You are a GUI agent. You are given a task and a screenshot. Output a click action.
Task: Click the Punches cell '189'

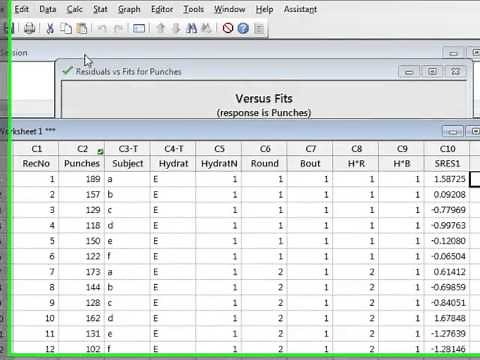point(82,179)
